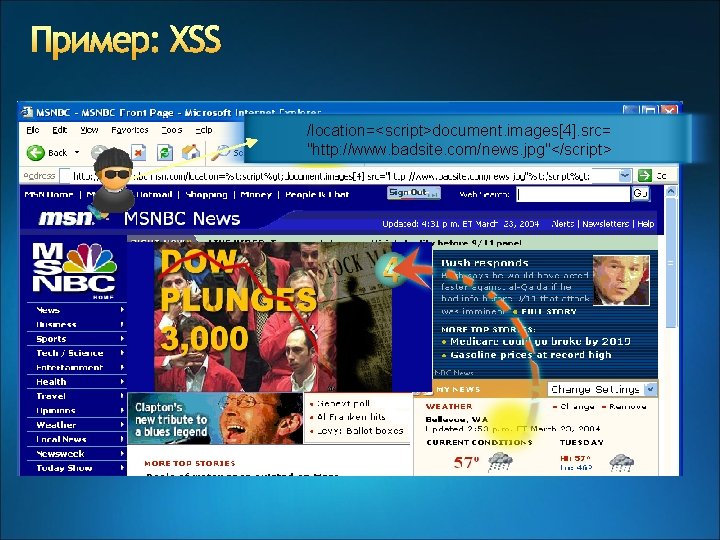Click the Web search text box
The height and width of the screenshot is (540, 720).
573,194
